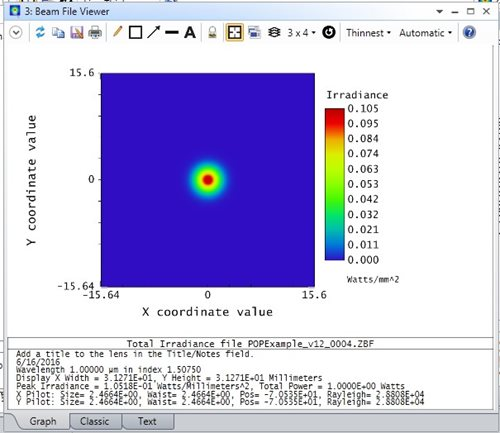Open the Automatic dropdown
Viewport: 500px width, 433px height.
pyautogui.click(x=426, y=33)
